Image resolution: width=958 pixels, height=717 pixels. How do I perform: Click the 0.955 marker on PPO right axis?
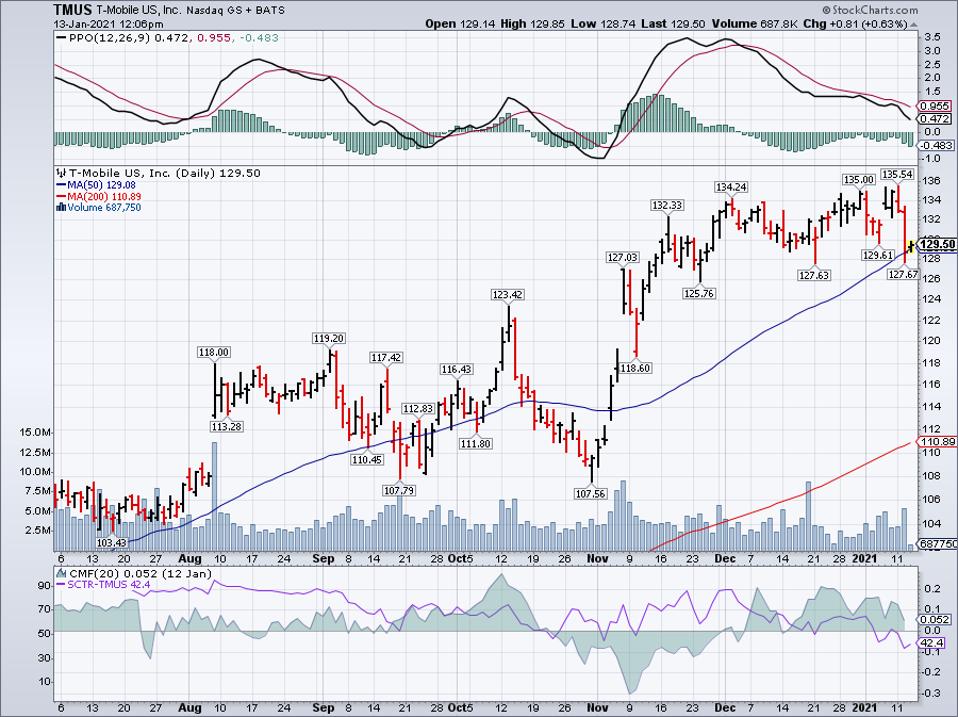[935, 106]
